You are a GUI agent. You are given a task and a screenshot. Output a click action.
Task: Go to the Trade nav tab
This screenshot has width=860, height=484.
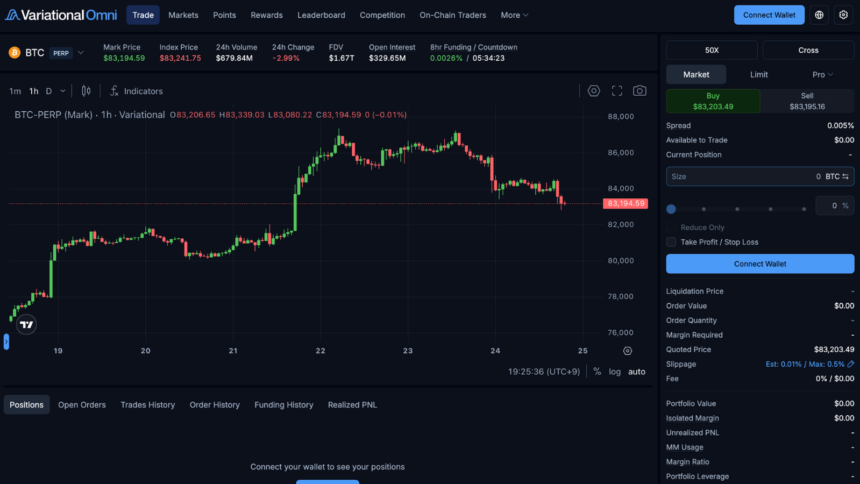[143, 15]
